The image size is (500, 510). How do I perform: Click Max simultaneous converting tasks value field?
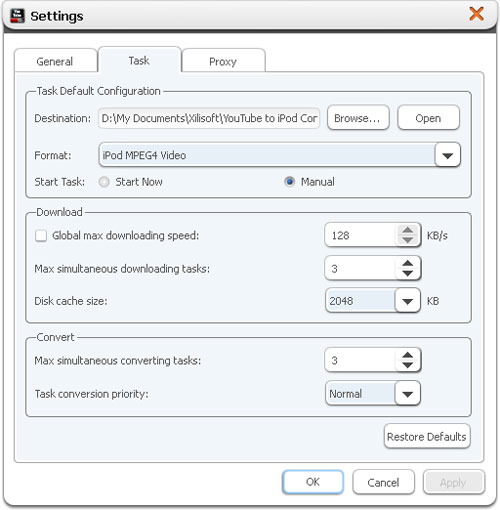[361, 360]
